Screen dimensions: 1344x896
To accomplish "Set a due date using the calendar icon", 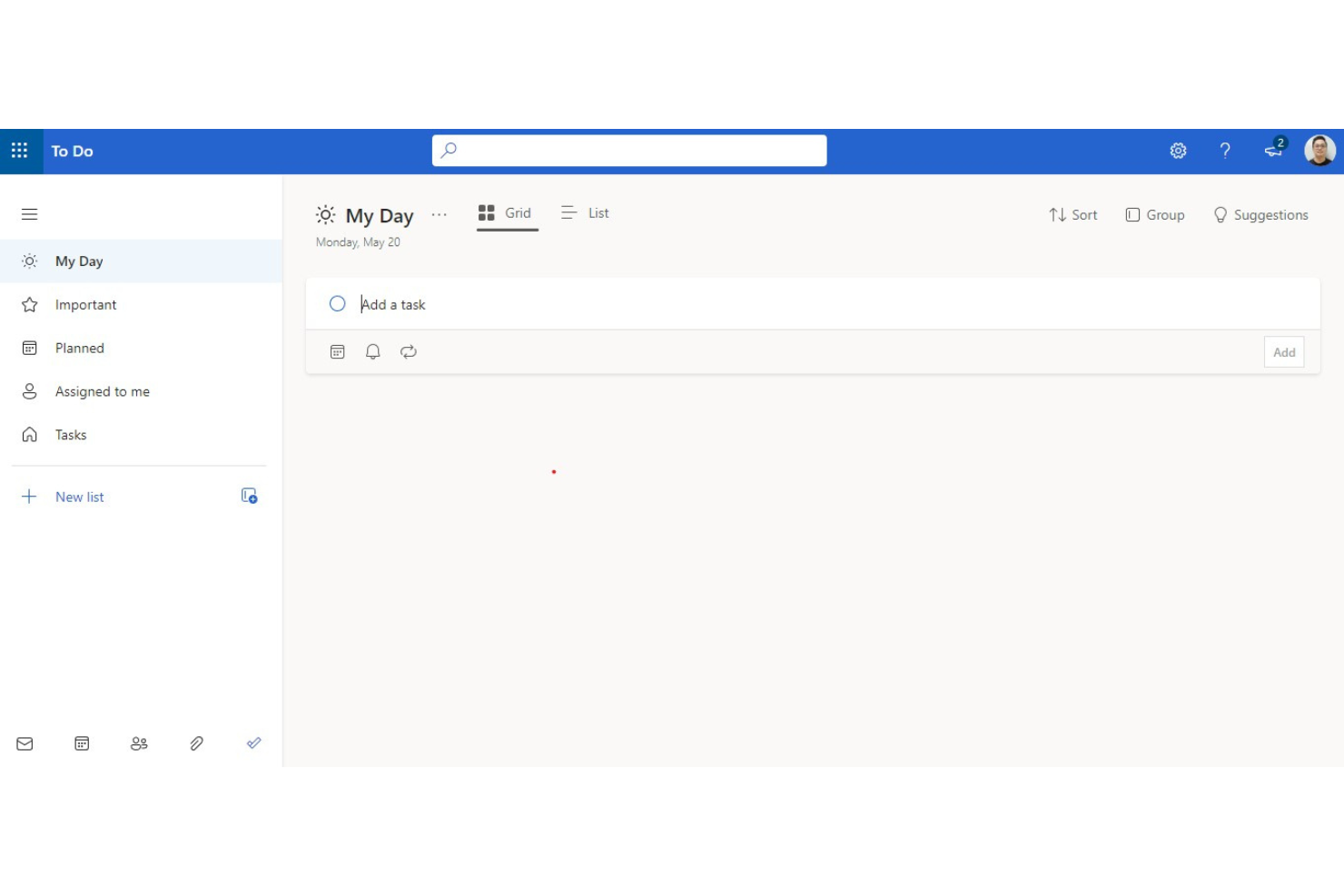I will coord(337,351).
